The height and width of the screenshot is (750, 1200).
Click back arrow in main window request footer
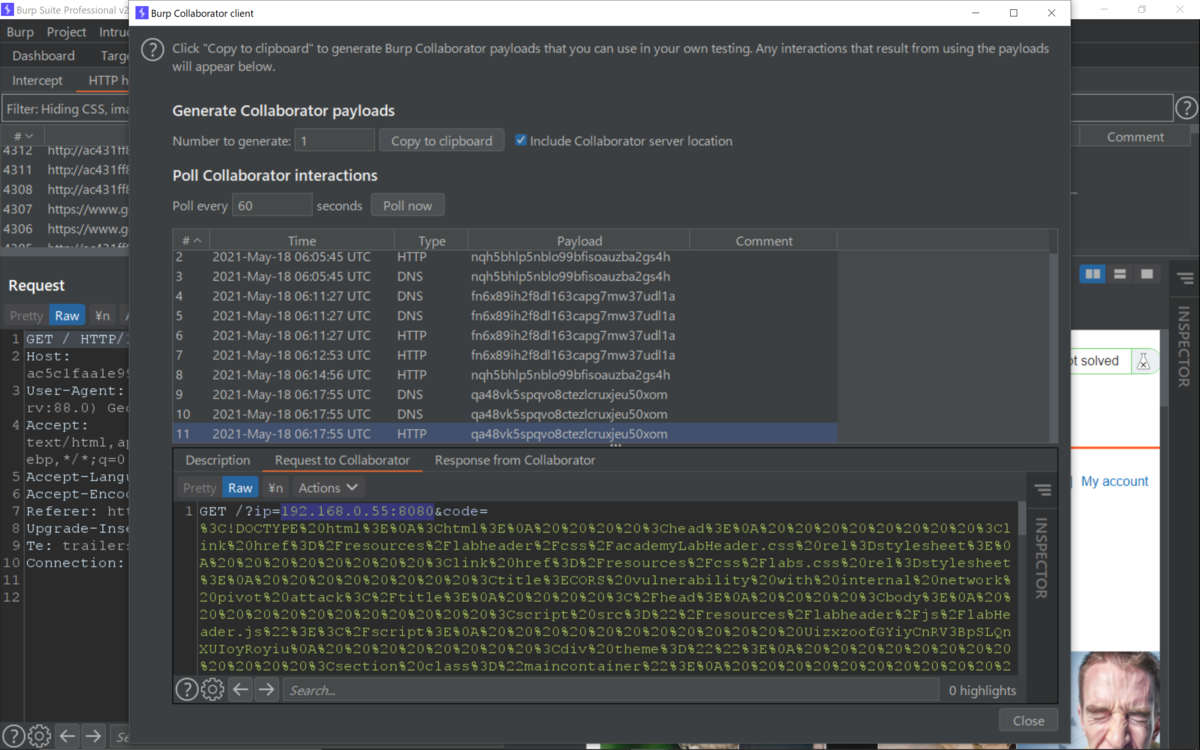click(x=67, y=736)
